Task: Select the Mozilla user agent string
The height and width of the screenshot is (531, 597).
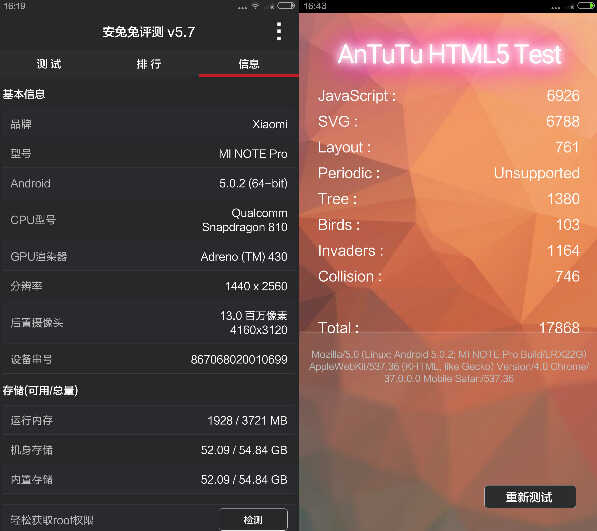Action: click(x=449, y=367)
